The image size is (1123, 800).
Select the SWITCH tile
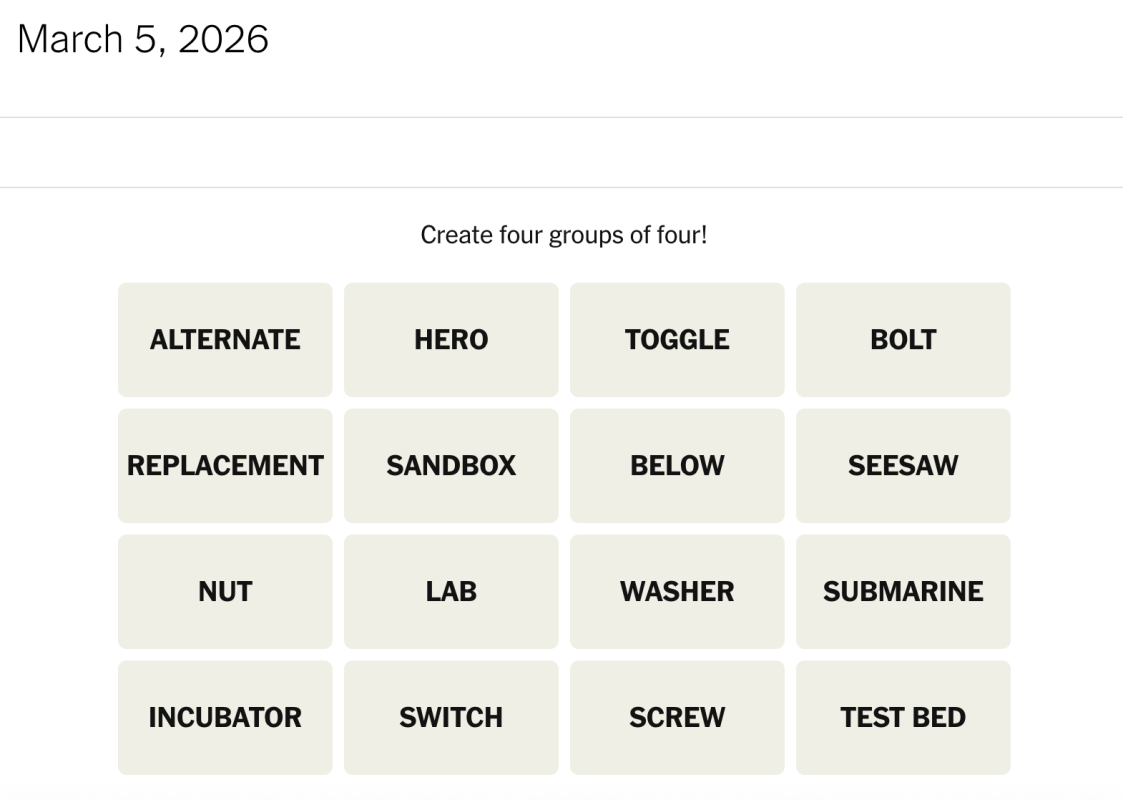450,717
